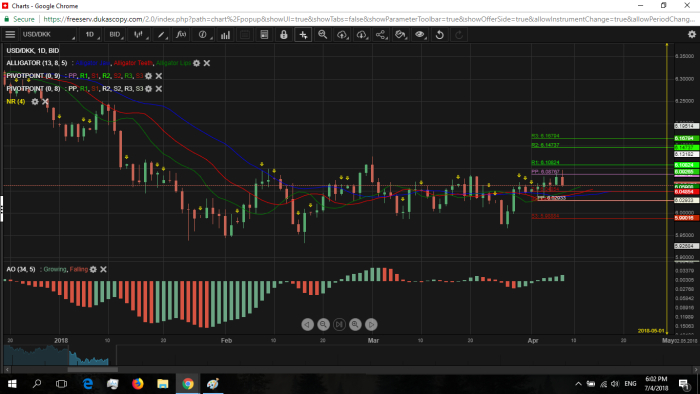Click the zoom out magnifier in toolbar
Screen dimensions: 700x394
322,34
